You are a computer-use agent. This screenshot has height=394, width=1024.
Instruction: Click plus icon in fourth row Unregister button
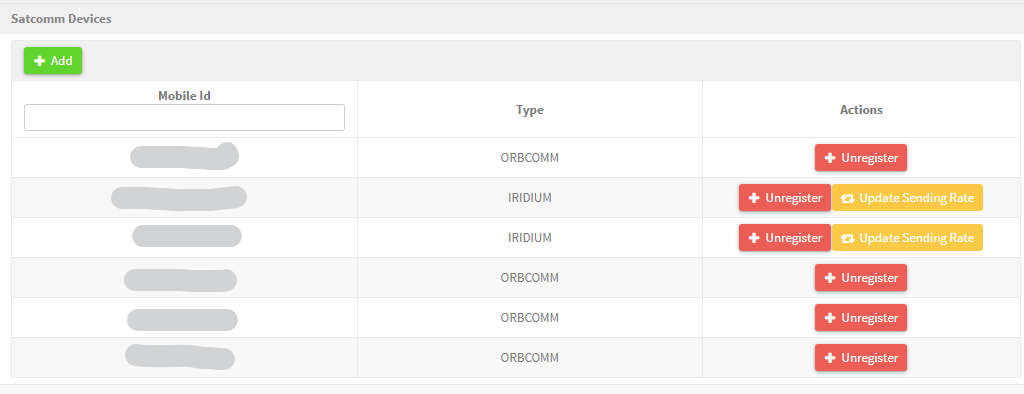point(831,278)
